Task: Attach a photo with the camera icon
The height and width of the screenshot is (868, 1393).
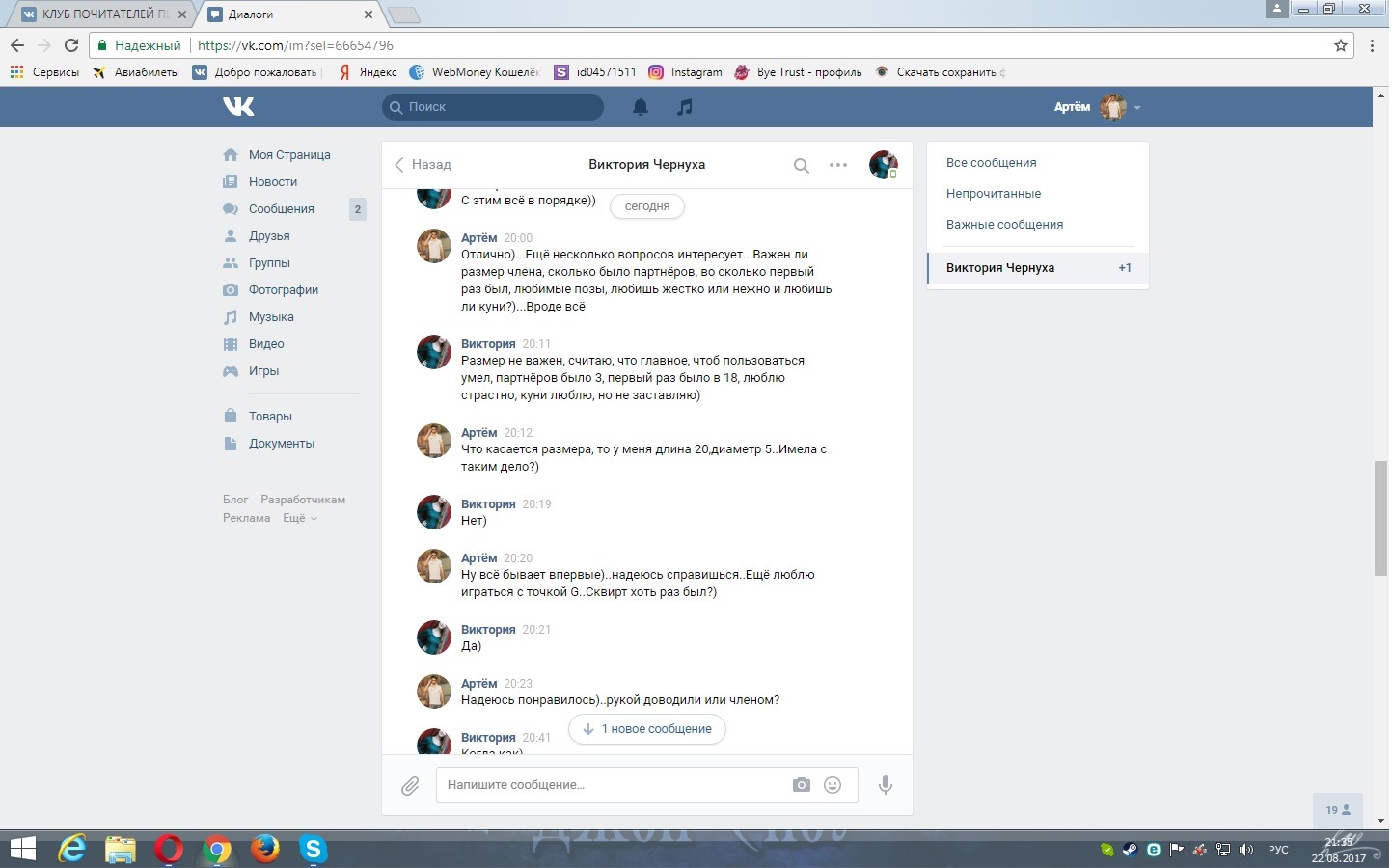Action: 802,785
